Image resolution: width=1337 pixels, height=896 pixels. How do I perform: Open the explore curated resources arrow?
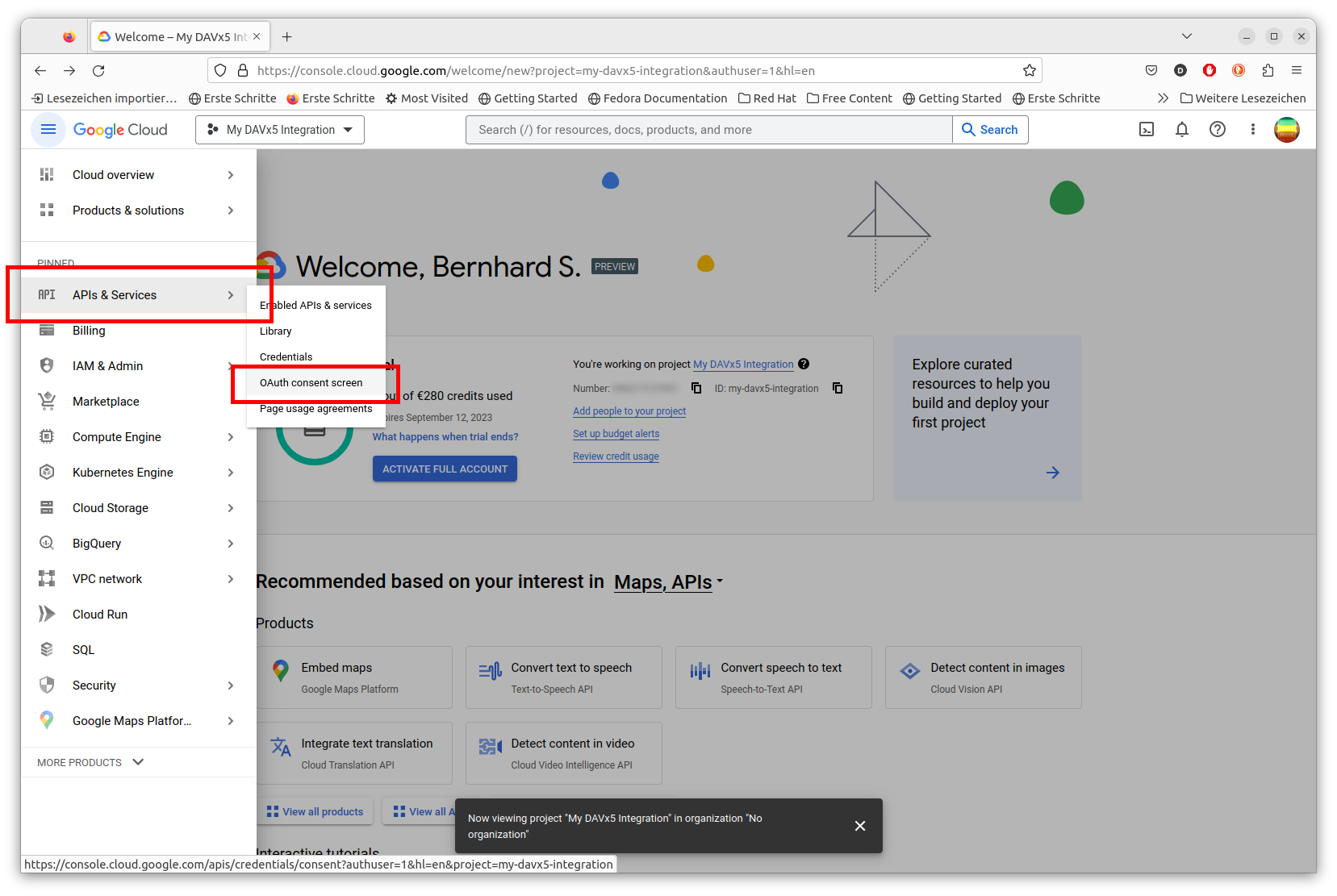[x=1053, y=473]
